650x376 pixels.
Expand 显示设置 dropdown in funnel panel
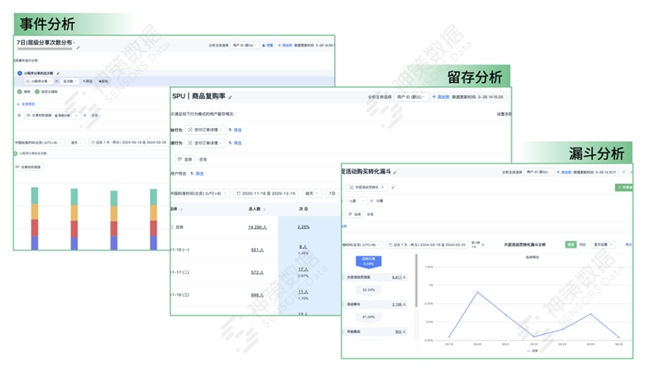click(603, 245)
